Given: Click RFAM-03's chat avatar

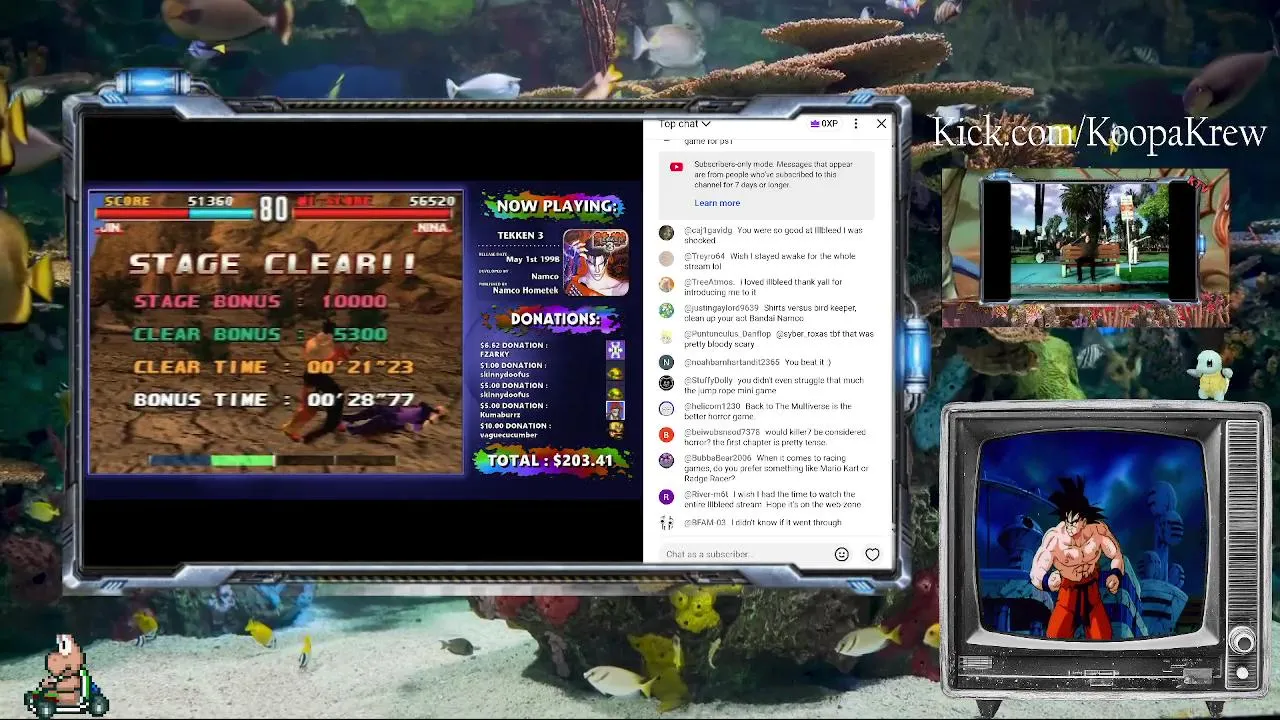Looking at the screenshot, I should tap(666, 522).
